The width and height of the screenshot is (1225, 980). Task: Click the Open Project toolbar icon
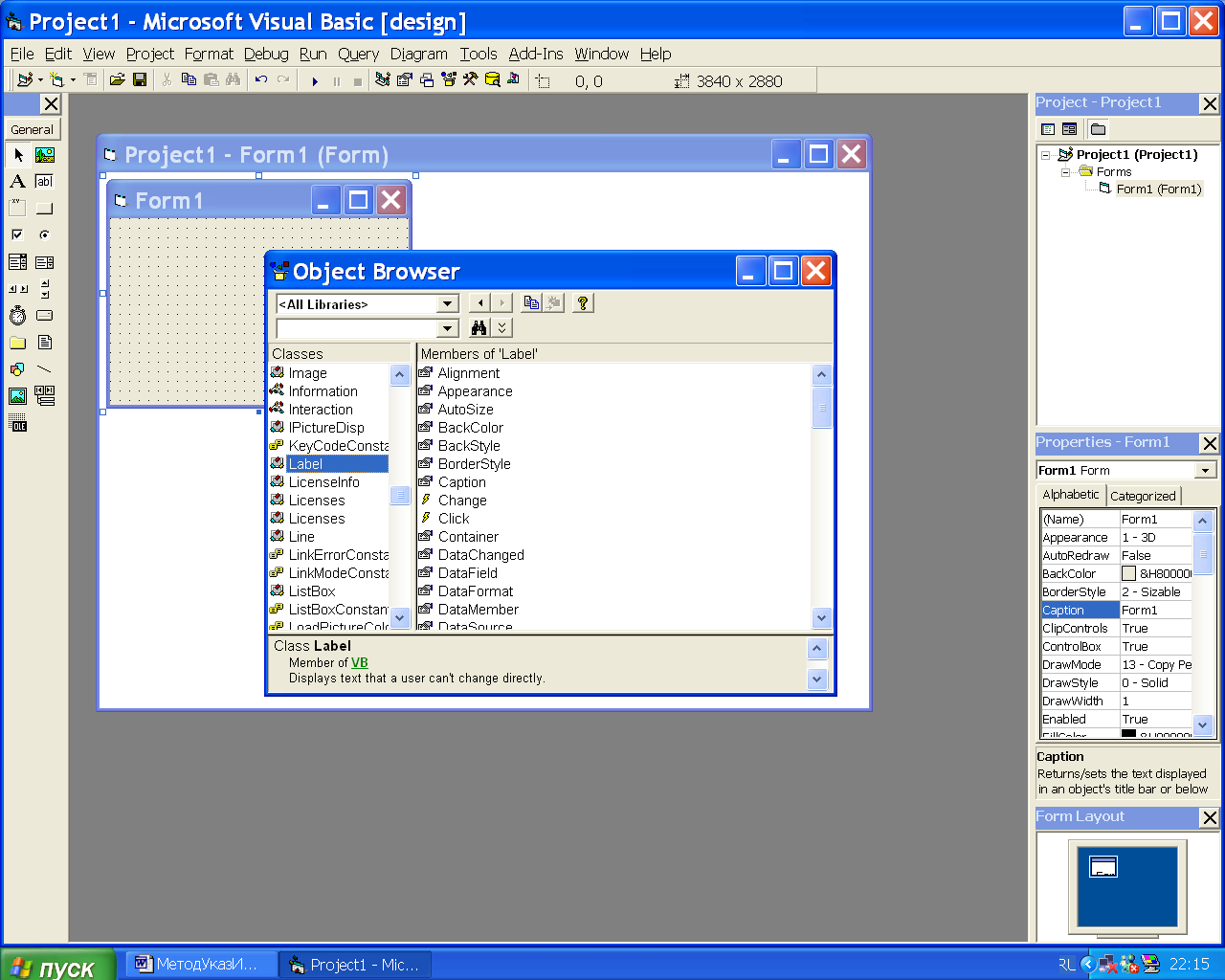(x=117, y=80)
